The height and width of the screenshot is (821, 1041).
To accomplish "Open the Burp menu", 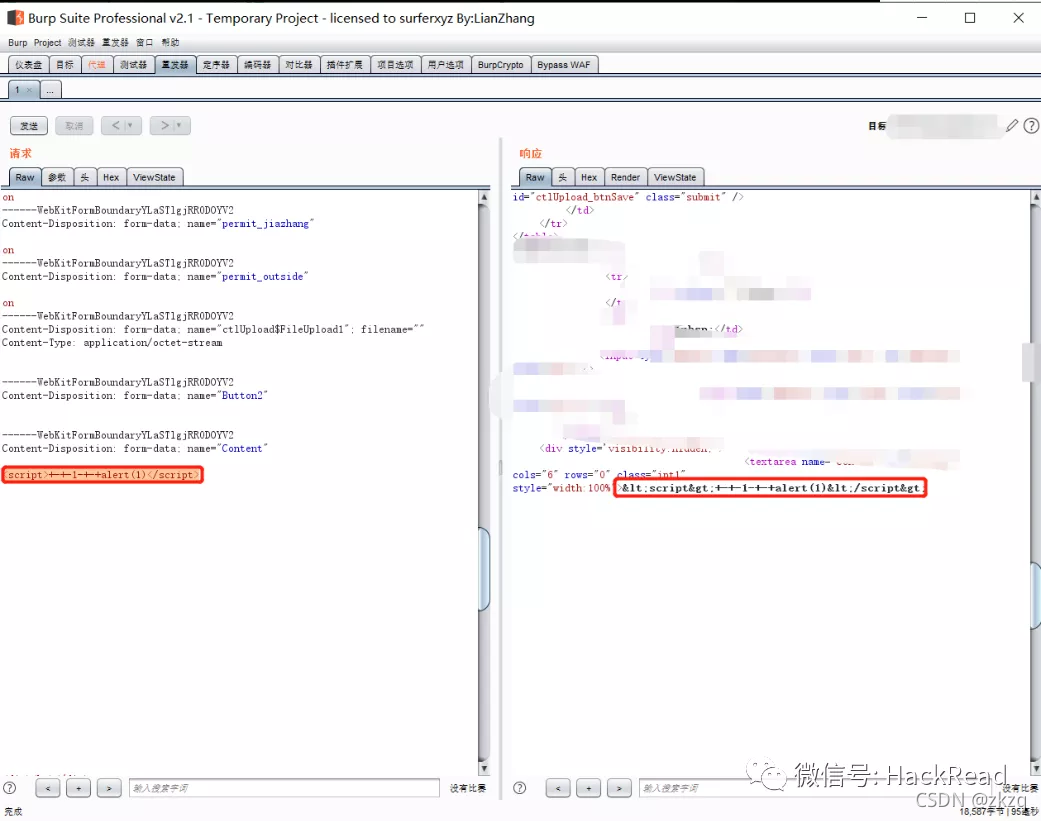I will [x=18, y=42].
